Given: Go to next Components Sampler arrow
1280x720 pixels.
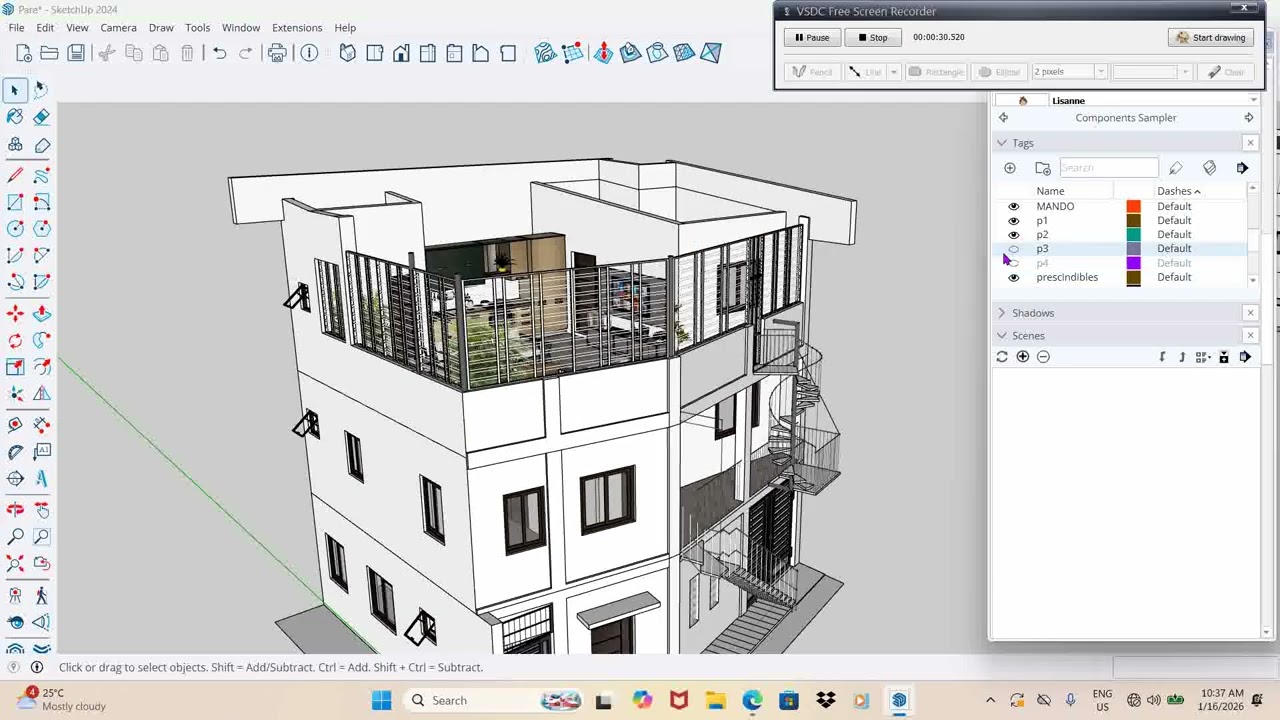Looking at the screenshot, I should 1249,118.
